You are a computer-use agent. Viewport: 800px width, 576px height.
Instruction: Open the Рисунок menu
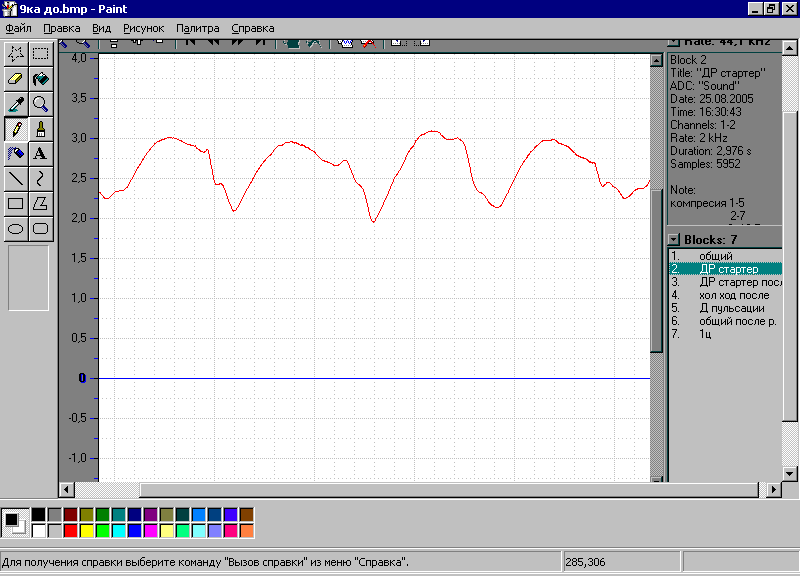click(x=144, y=29)
